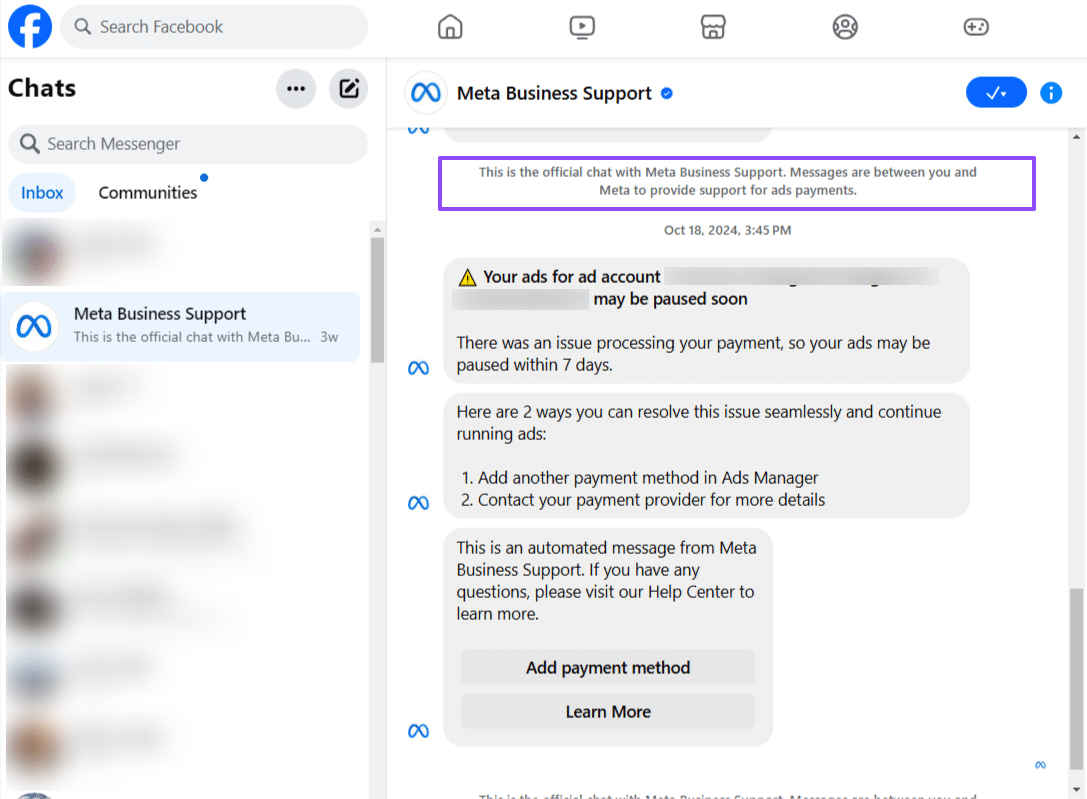Image resolution: width=1087 pixels, height=799 pixels.
Task: Click the 'Your ads for ad account' message heading
Action: coord(572,276)
